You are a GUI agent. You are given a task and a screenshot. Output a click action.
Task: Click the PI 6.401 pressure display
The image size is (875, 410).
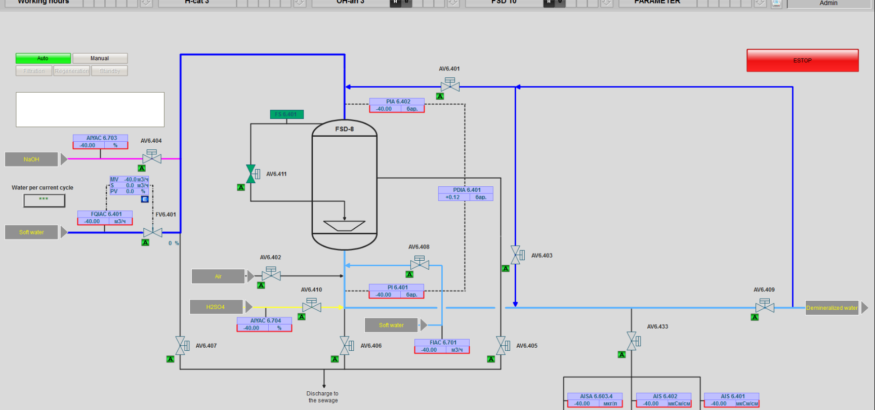point(396,291)
